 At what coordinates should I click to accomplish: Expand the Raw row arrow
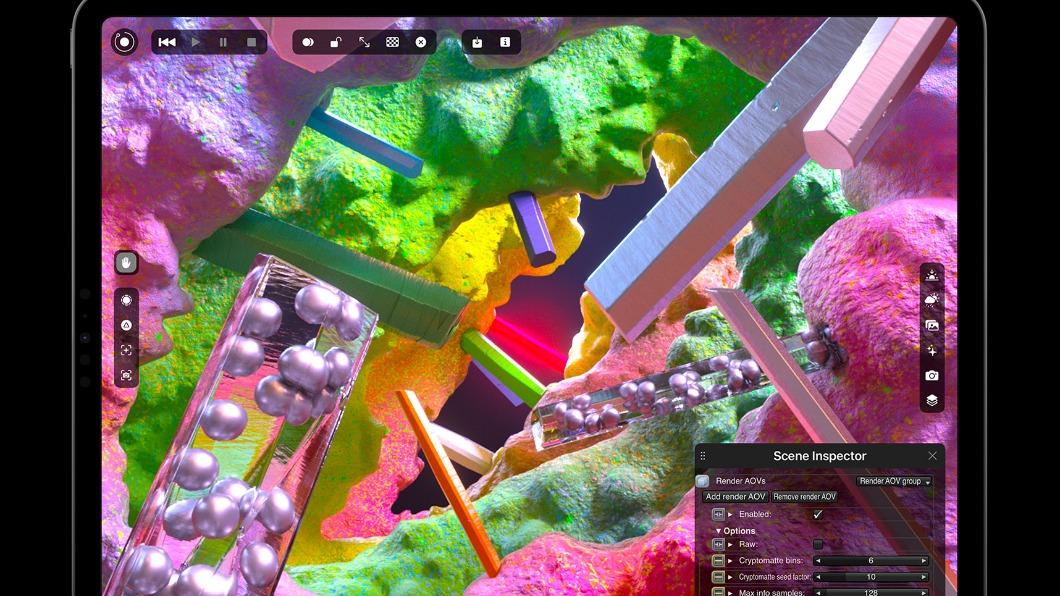[x=730, y=544]
